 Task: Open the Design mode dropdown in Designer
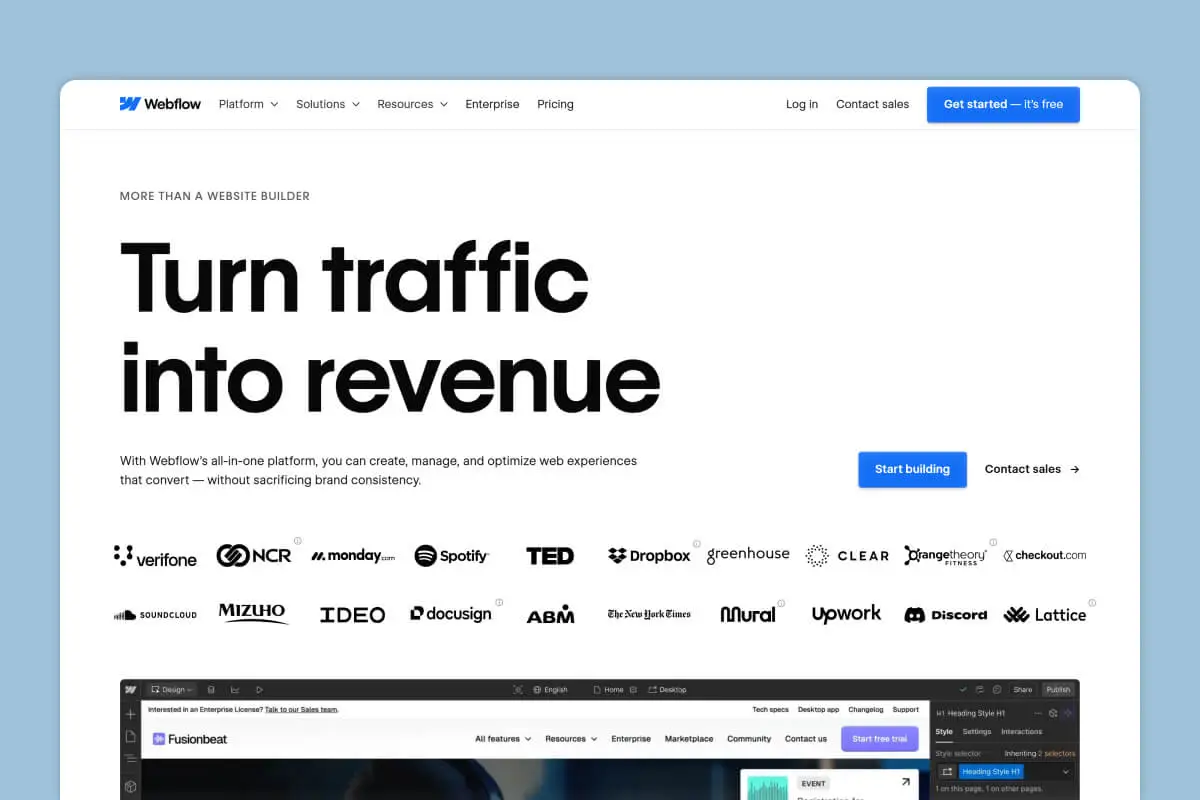(x=172, y=690)
